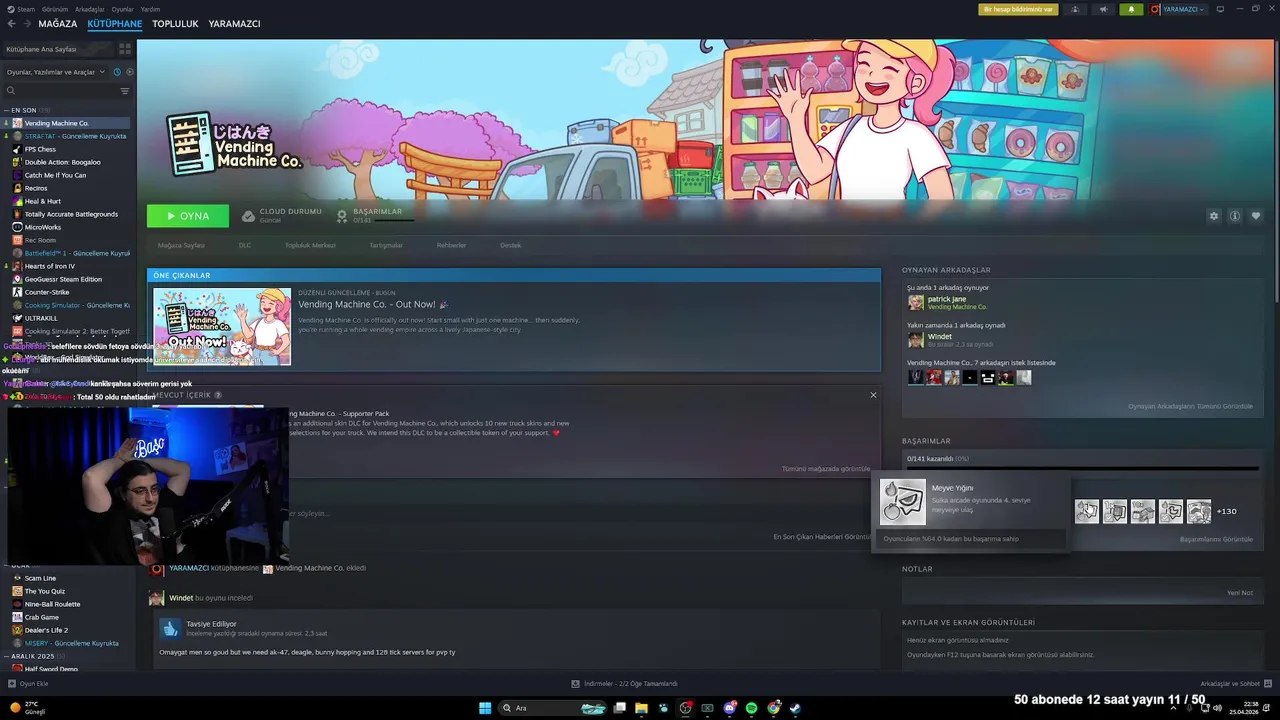Close the Mevcut İçerik DLC panel
1280x720 pixels.
873,395
